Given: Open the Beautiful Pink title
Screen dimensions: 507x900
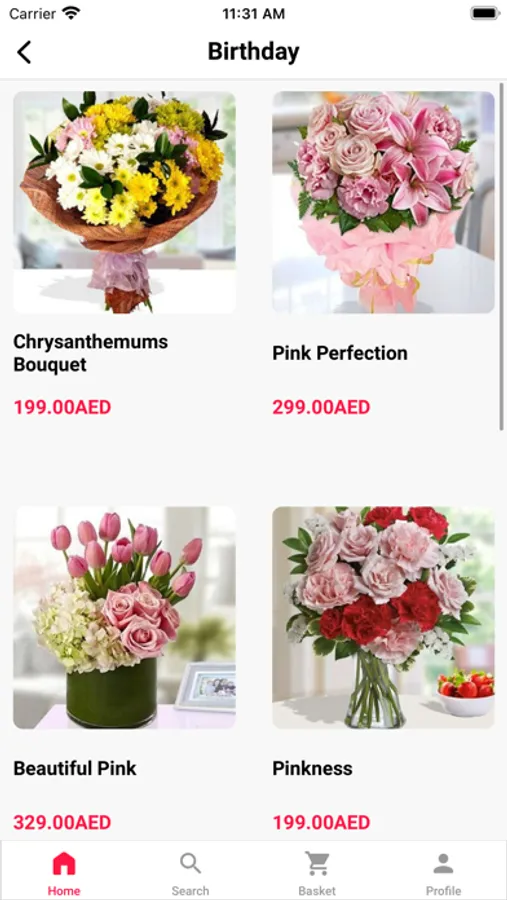Looking at the screenshot, I should [x=75, y=768].
